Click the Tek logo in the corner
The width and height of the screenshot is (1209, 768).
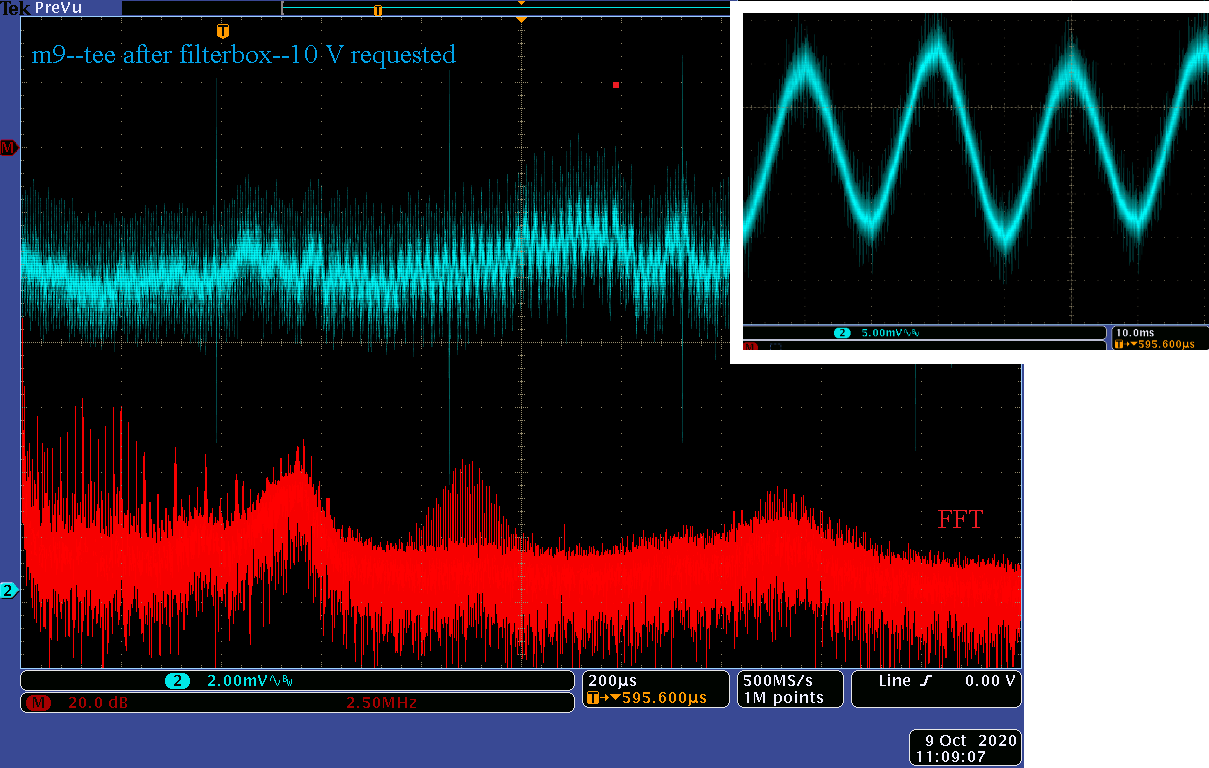(14, 8)
